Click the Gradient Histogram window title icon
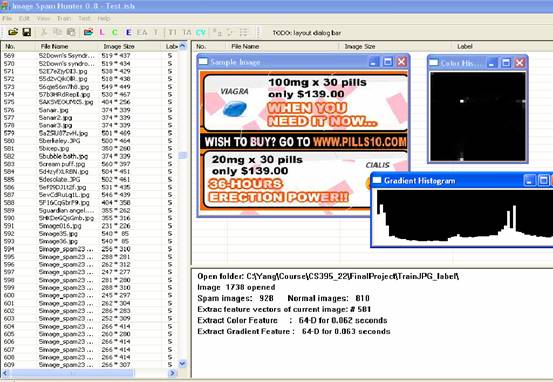Viewport: 553px width, 382px height. 377,180
